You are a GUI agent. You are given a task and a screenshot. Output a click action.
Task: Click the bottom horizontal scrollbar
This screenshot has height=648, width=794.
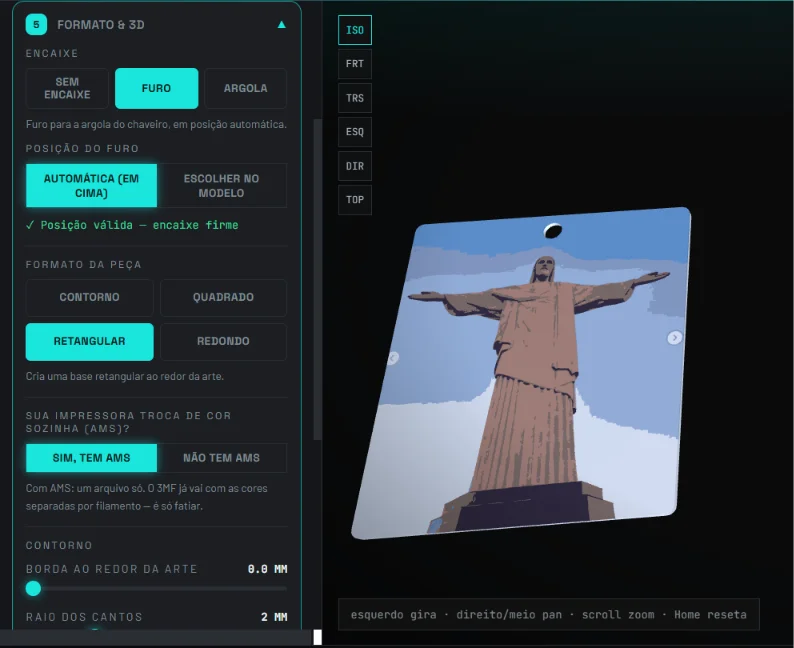click(156, 637)
